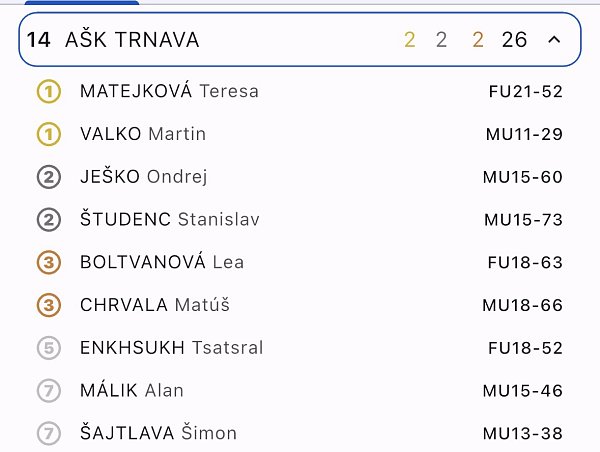Click fifth place icon beside ENKHSUKH Tsatsral
This screenshot has width=600, height=452.
point(48,348)
